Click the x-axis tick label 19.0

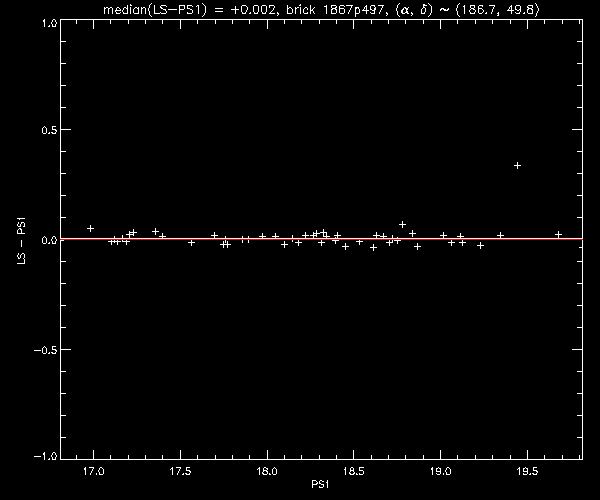tap(440, 471)
